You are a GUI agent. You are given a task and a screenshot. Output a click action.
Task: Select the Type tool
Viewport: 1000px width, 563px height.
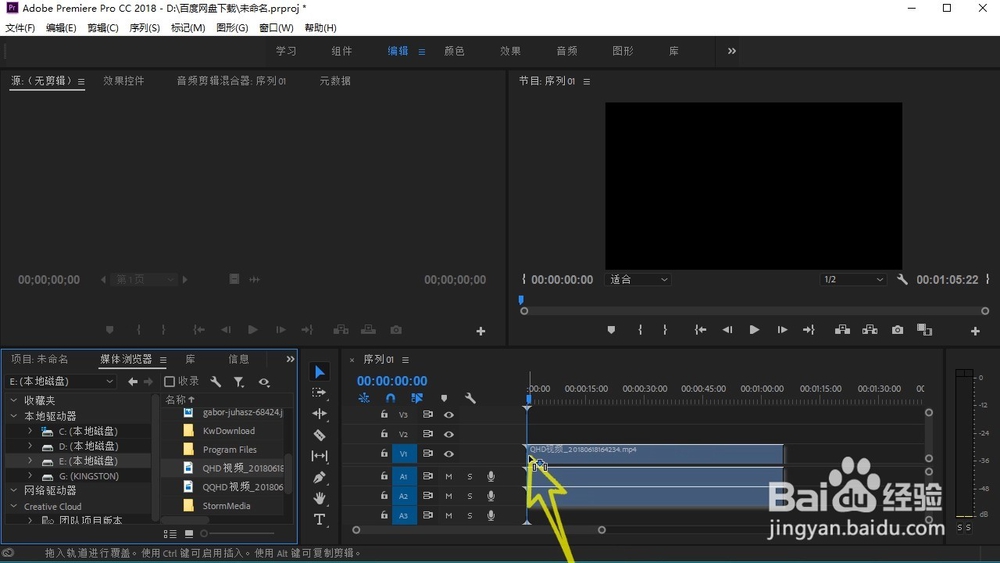320,519
